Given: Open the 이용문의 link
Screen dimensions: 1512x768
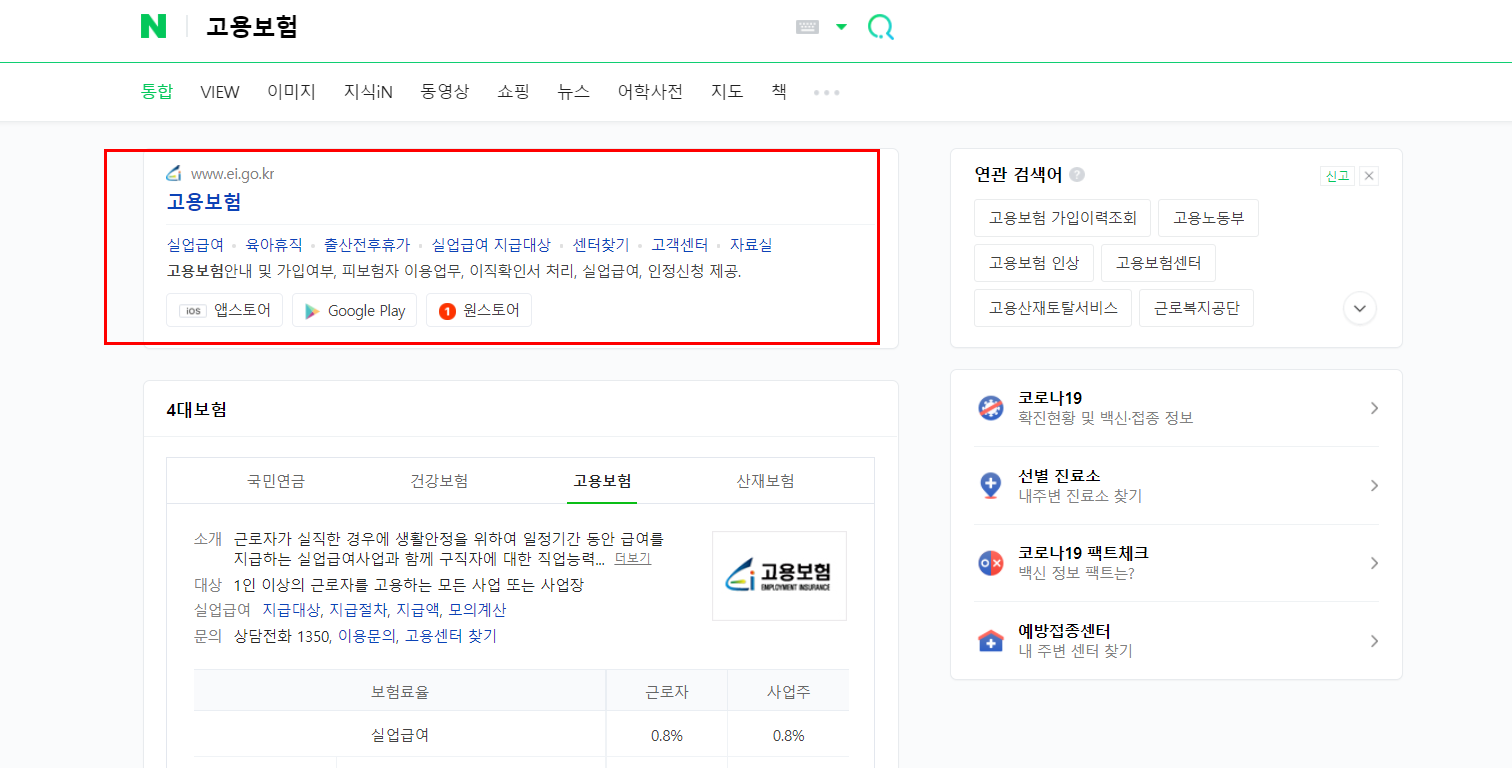Looking at the screenshot, I should tap(366, 636).
